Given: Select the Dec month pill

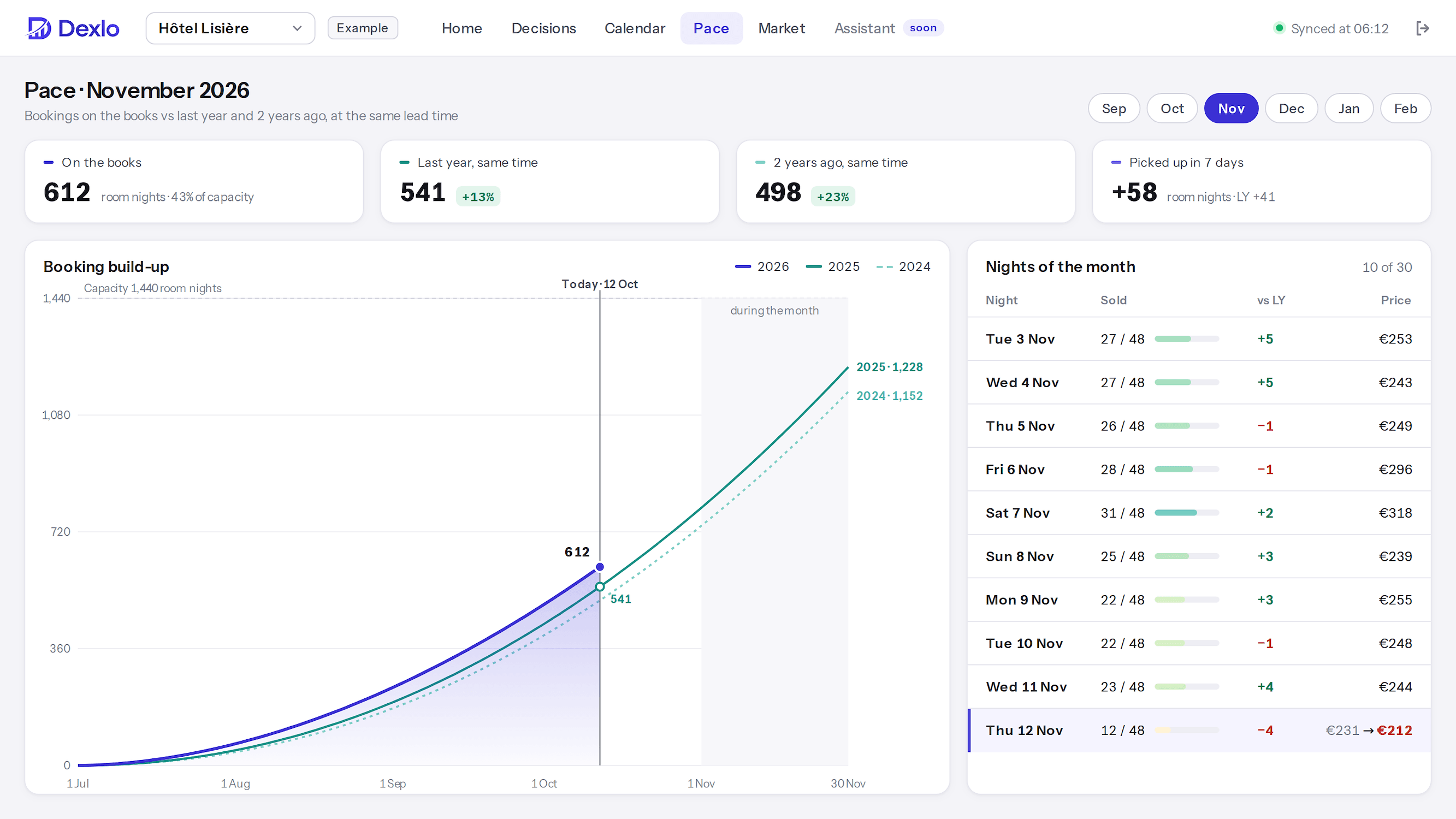Looking at the screenshot, I should pos(1291,108).
